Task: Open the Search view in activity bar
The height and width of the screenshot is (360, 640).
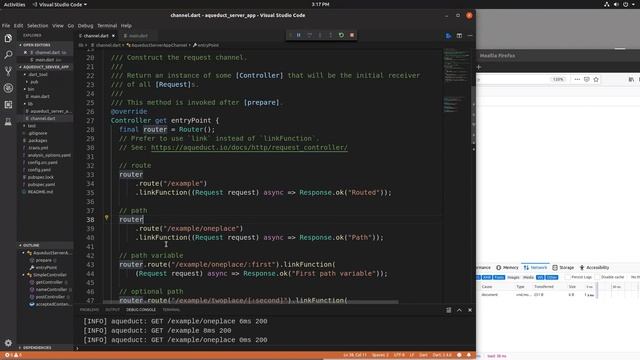Action: point(8,55)
